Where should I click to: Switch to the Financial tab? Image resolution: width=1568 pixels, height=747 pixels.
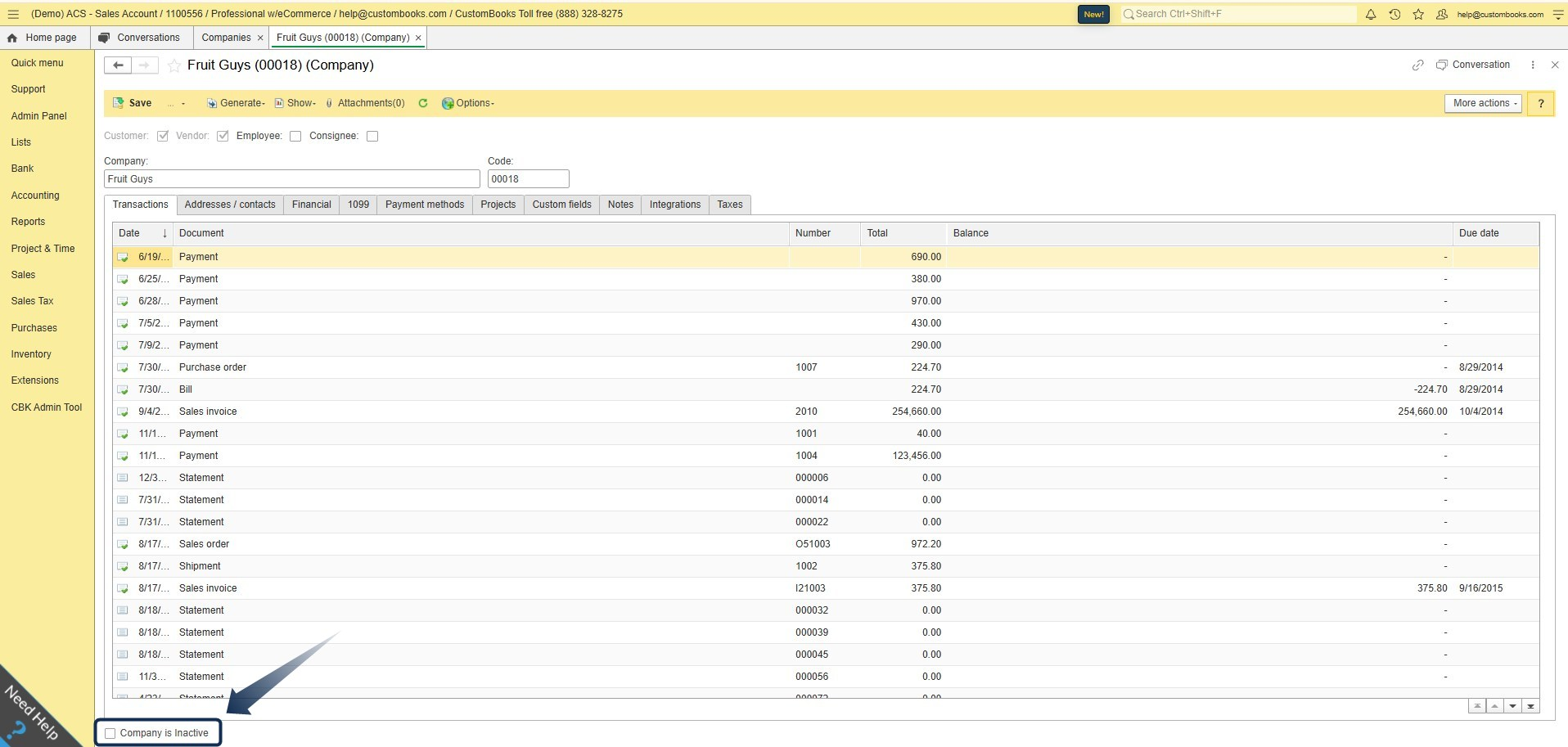point(312,205)
